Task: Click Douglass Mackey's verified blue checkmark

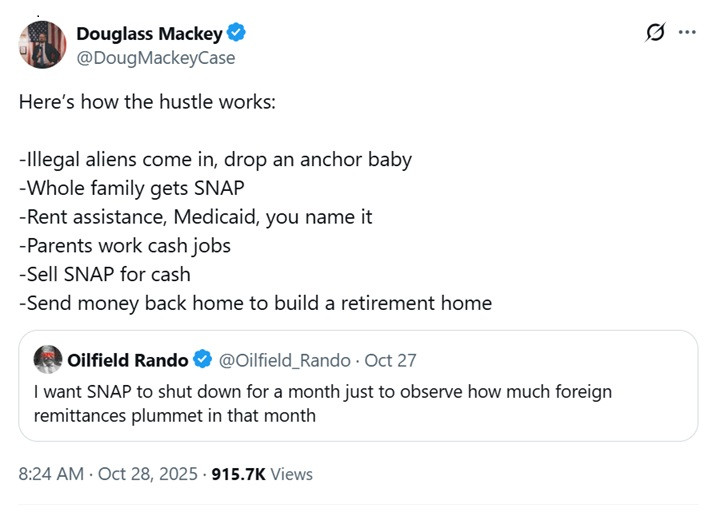Action: [x=237, y=34]
